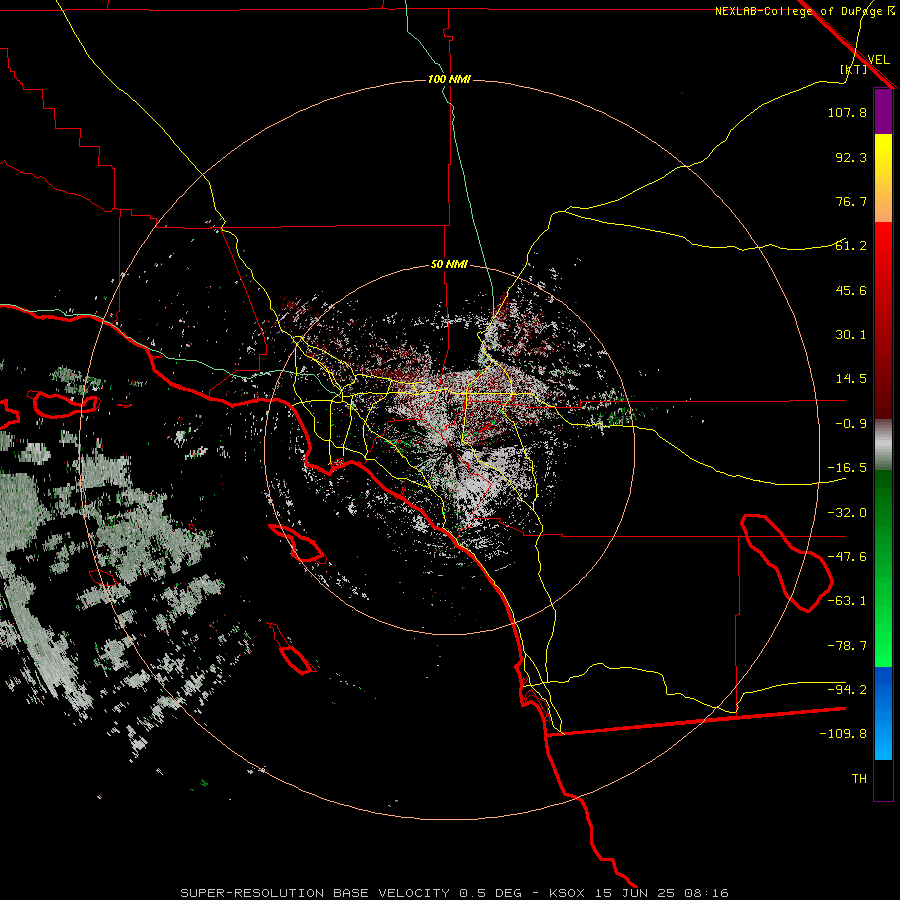This screenshot has width=900, height=900.
Task: Click the Super-Resolution Base Velocity caption text
Action: pyautogui.click(x=351, y=893)
